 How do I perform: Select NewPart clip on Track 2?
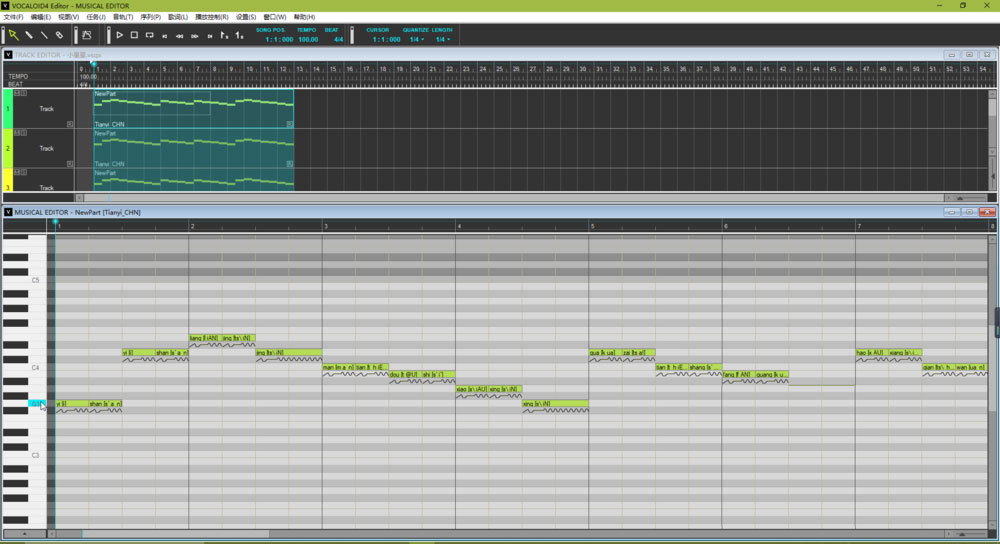point(194,149)
